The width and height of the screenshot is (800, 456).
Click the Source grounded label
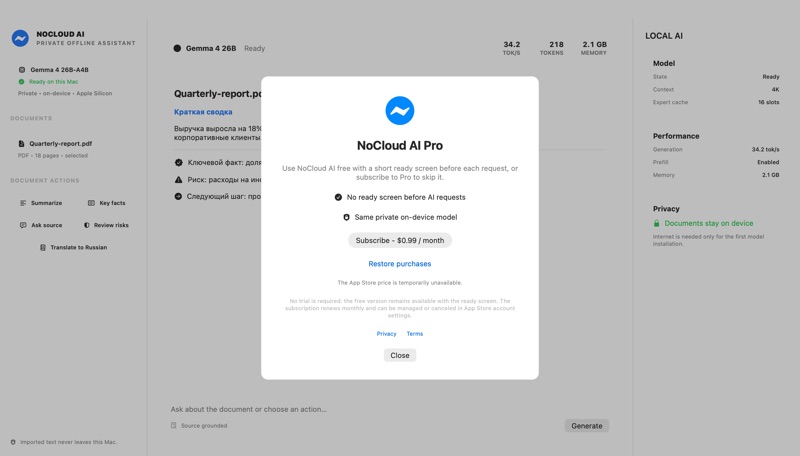204,425
